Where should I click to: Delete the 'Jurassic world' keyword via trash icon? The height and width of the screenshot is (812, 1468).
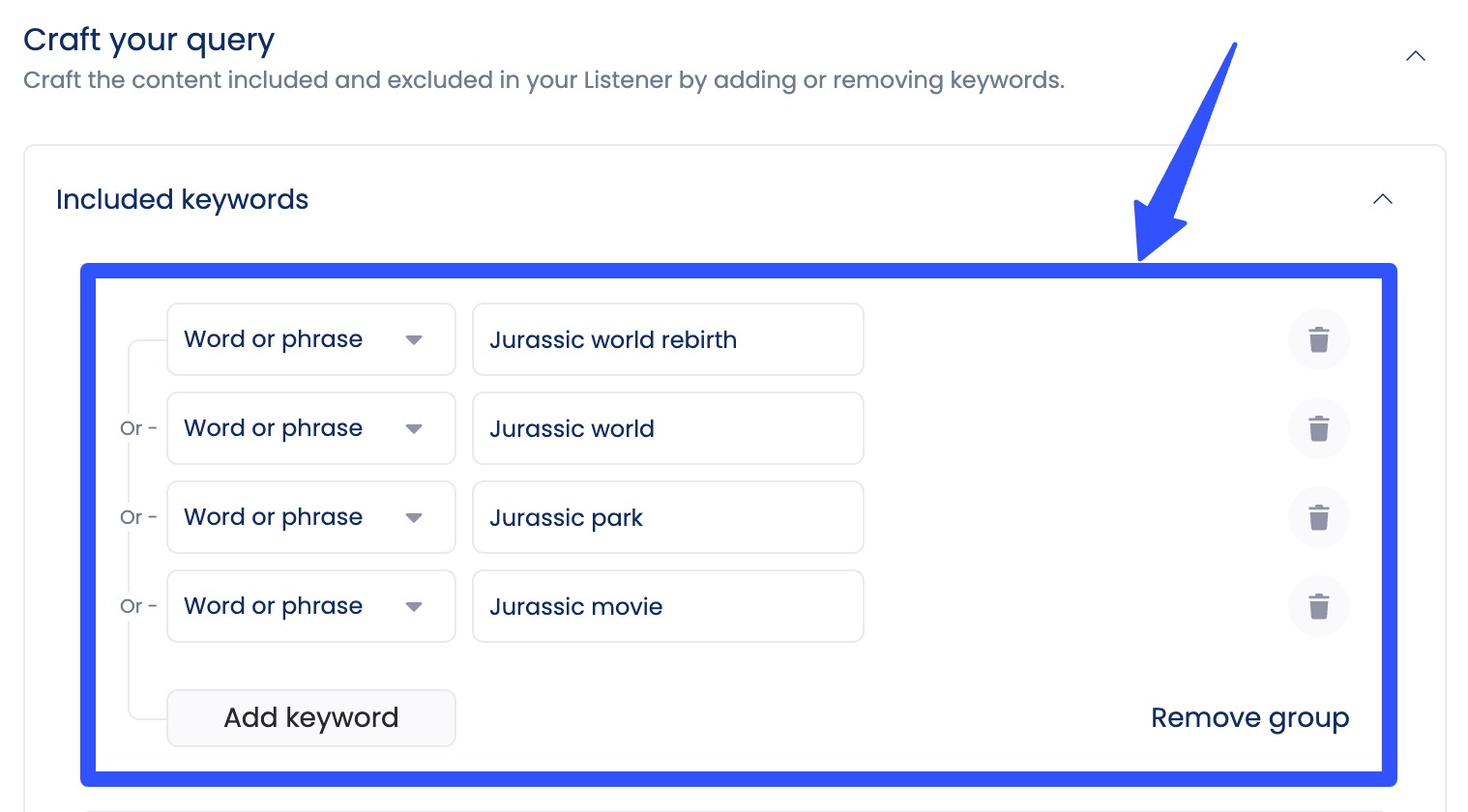(1318, 428)
